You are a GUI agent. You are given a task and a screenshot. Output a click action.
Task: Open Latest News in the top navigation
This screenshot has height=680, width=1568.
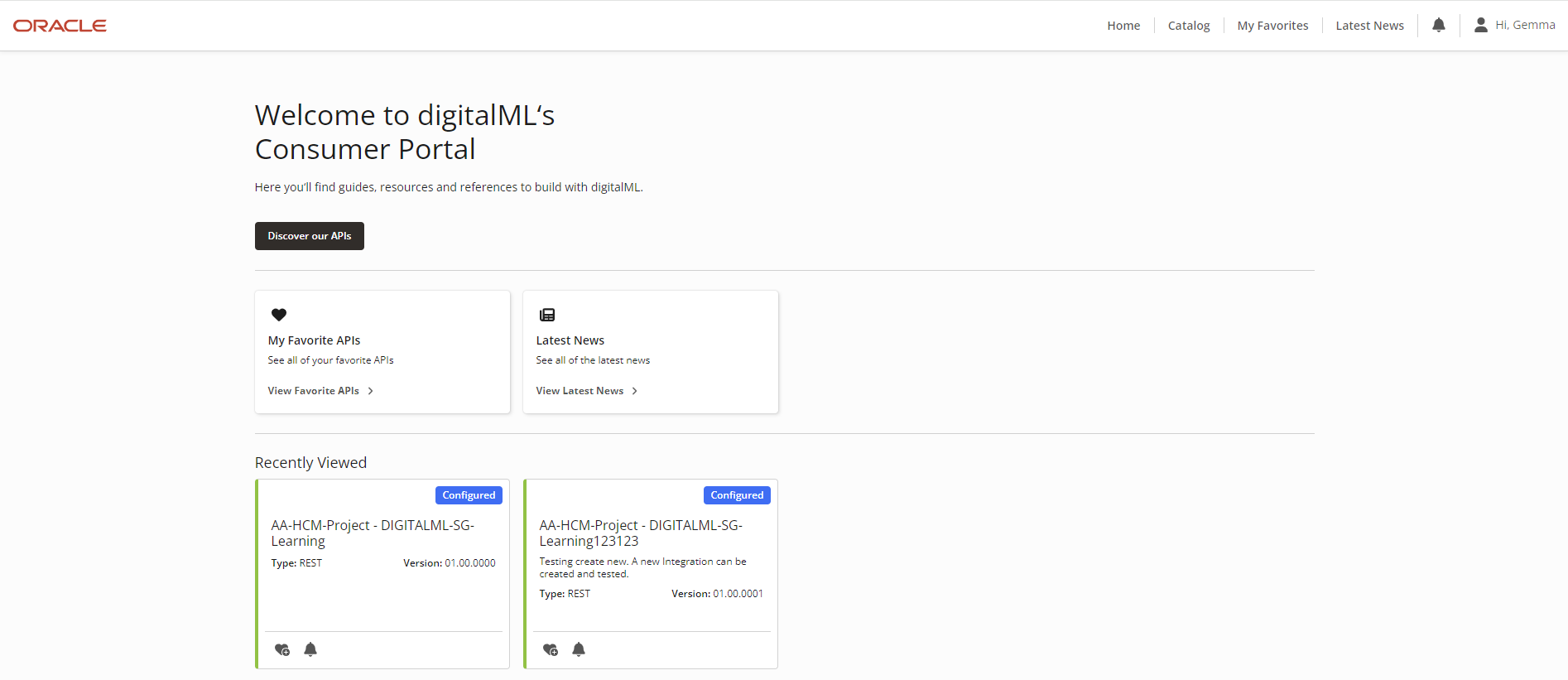coord(1369,26)
